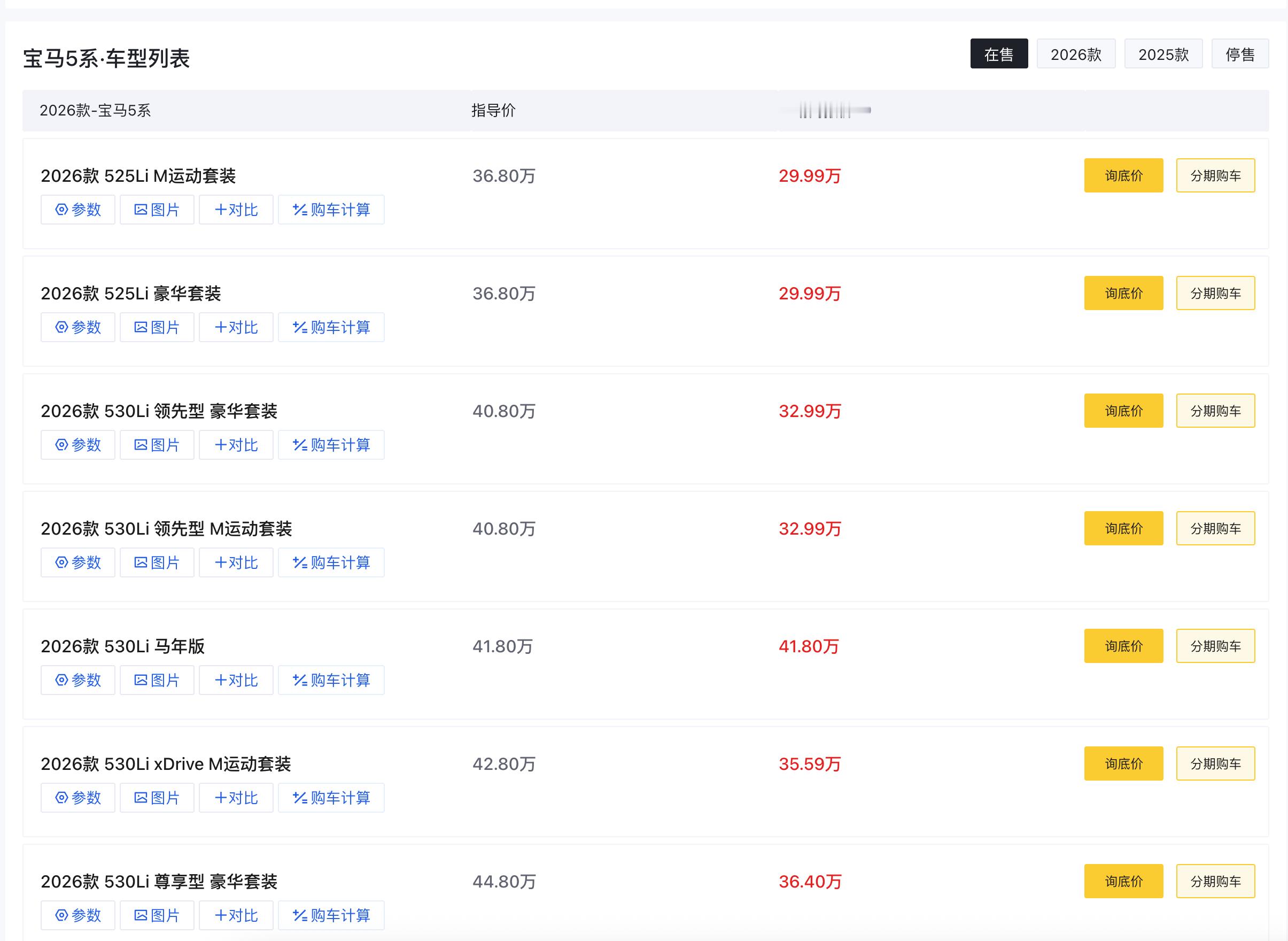Add 525Li M运动套装 to 对比
Viewport: 1288px width, 941px height.
click(x=236, y=210)
